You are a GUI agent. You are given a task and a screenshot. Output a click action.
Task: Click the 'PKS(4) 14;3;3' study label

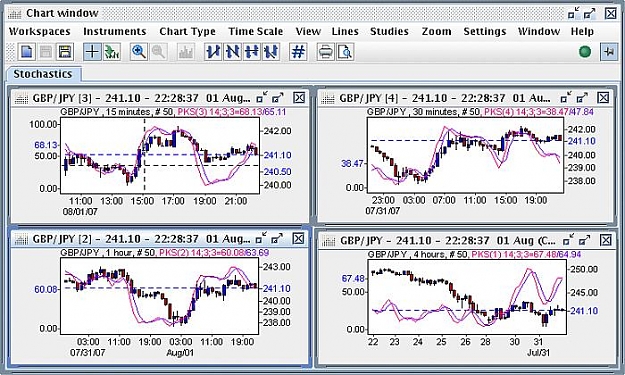pos(512,112)
